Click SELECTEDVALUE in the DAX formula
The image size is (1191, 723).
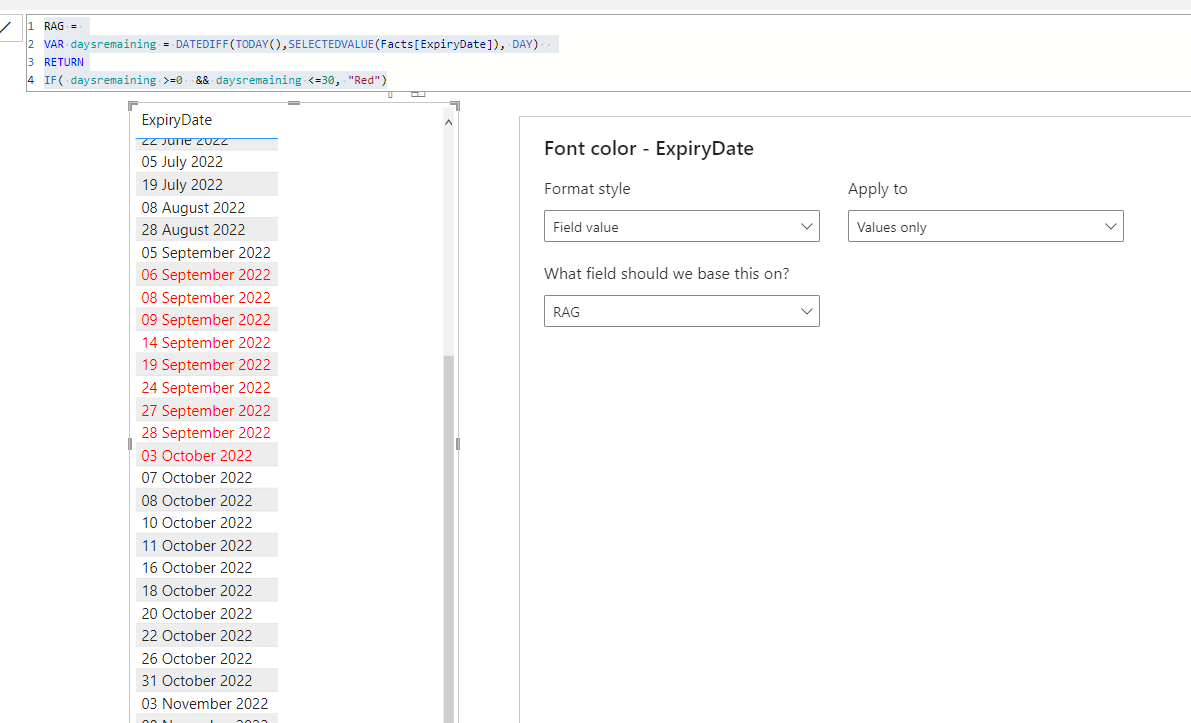(331, 44)
